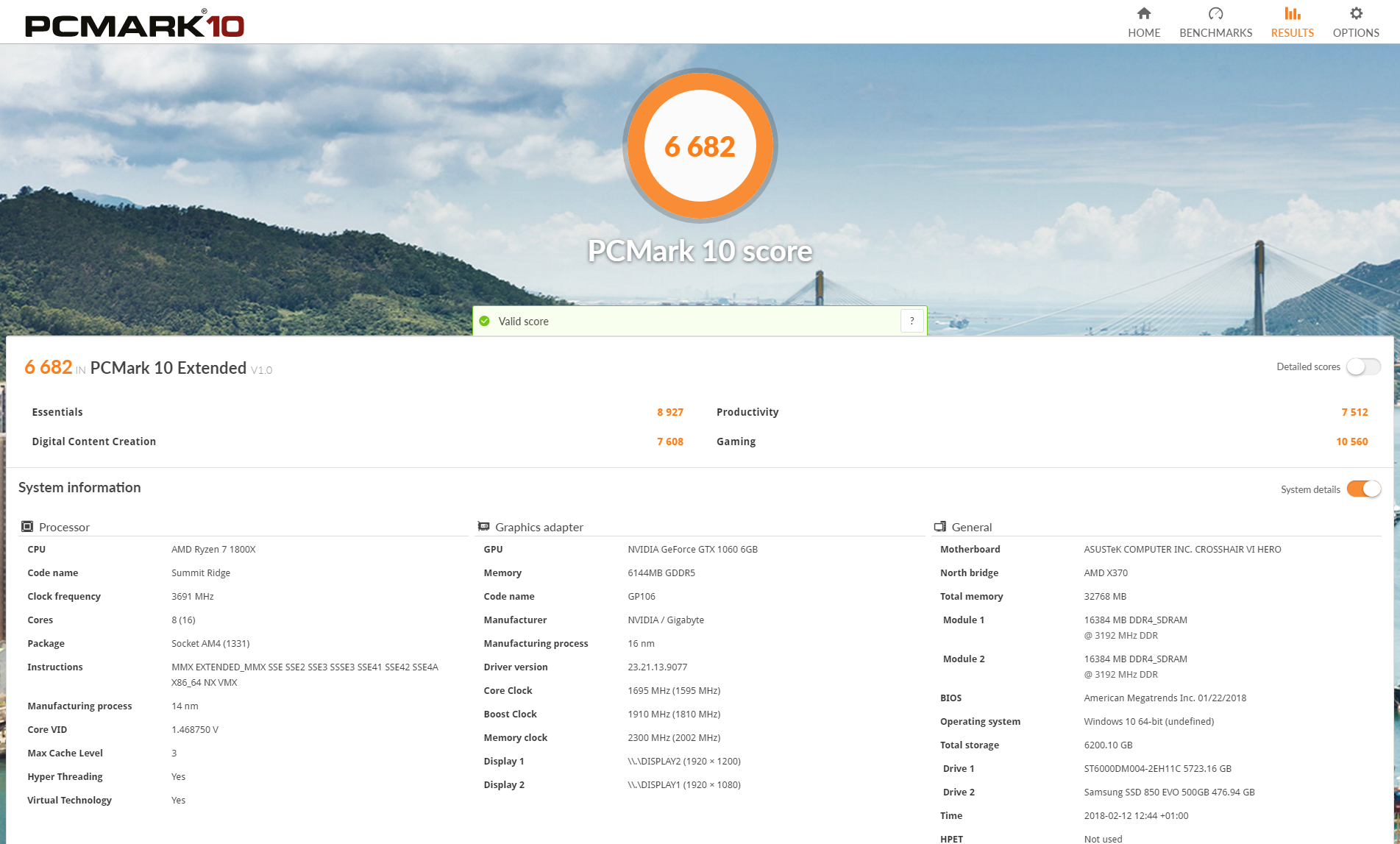This screenshot has height=844, width=1400.
Task: Select the Total storage value 6200.10 GB
Action: pos(1108,745)
